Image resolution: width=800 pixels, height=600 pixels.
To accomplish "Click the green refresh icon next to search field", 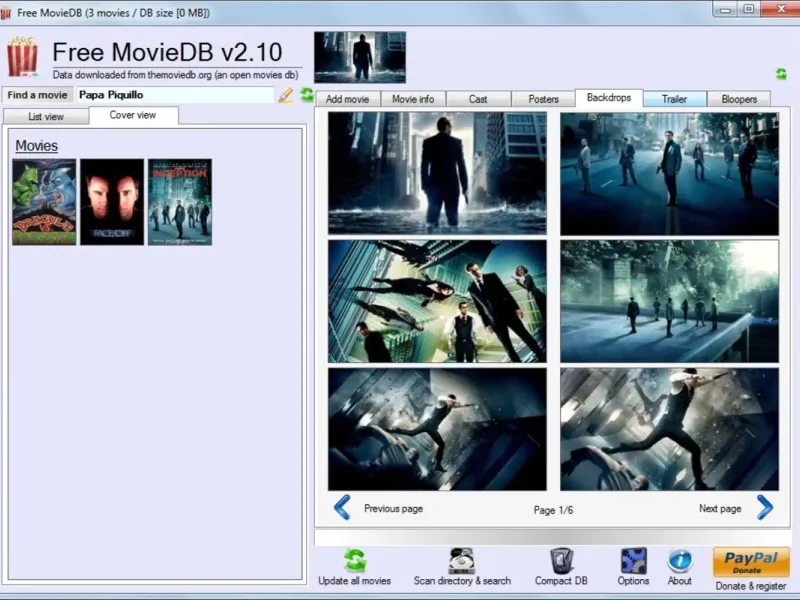I will (306, 94).
